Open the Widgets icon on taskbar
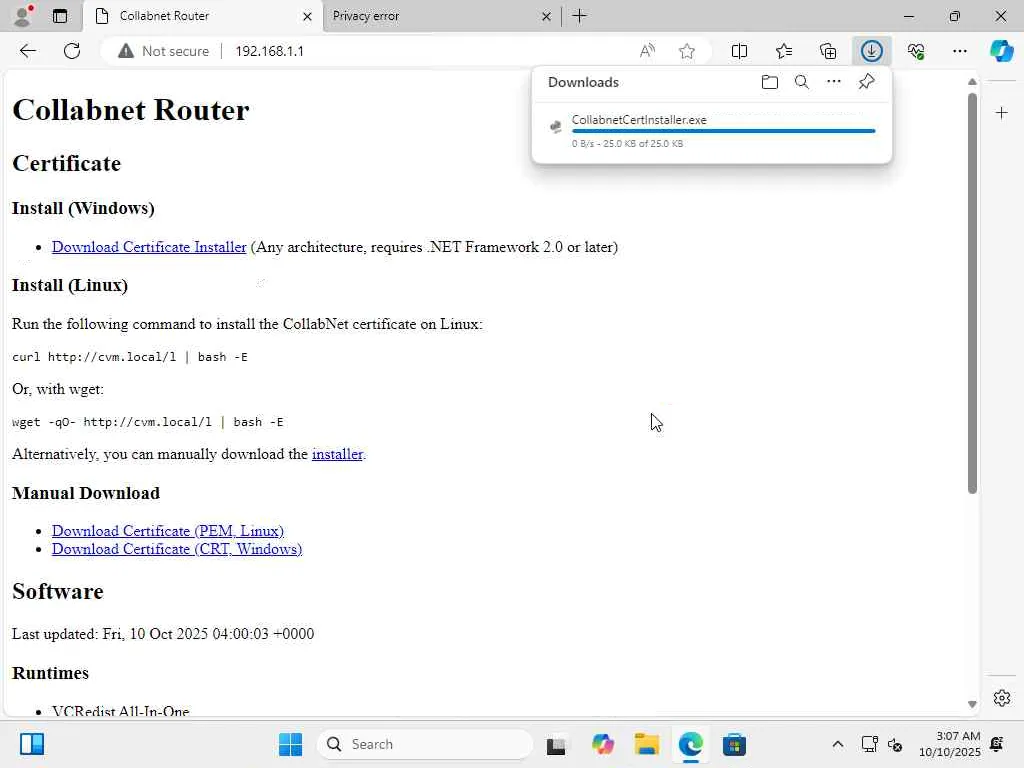The width and height of the screenshot is (1024, 768). (x=31, y=744)
